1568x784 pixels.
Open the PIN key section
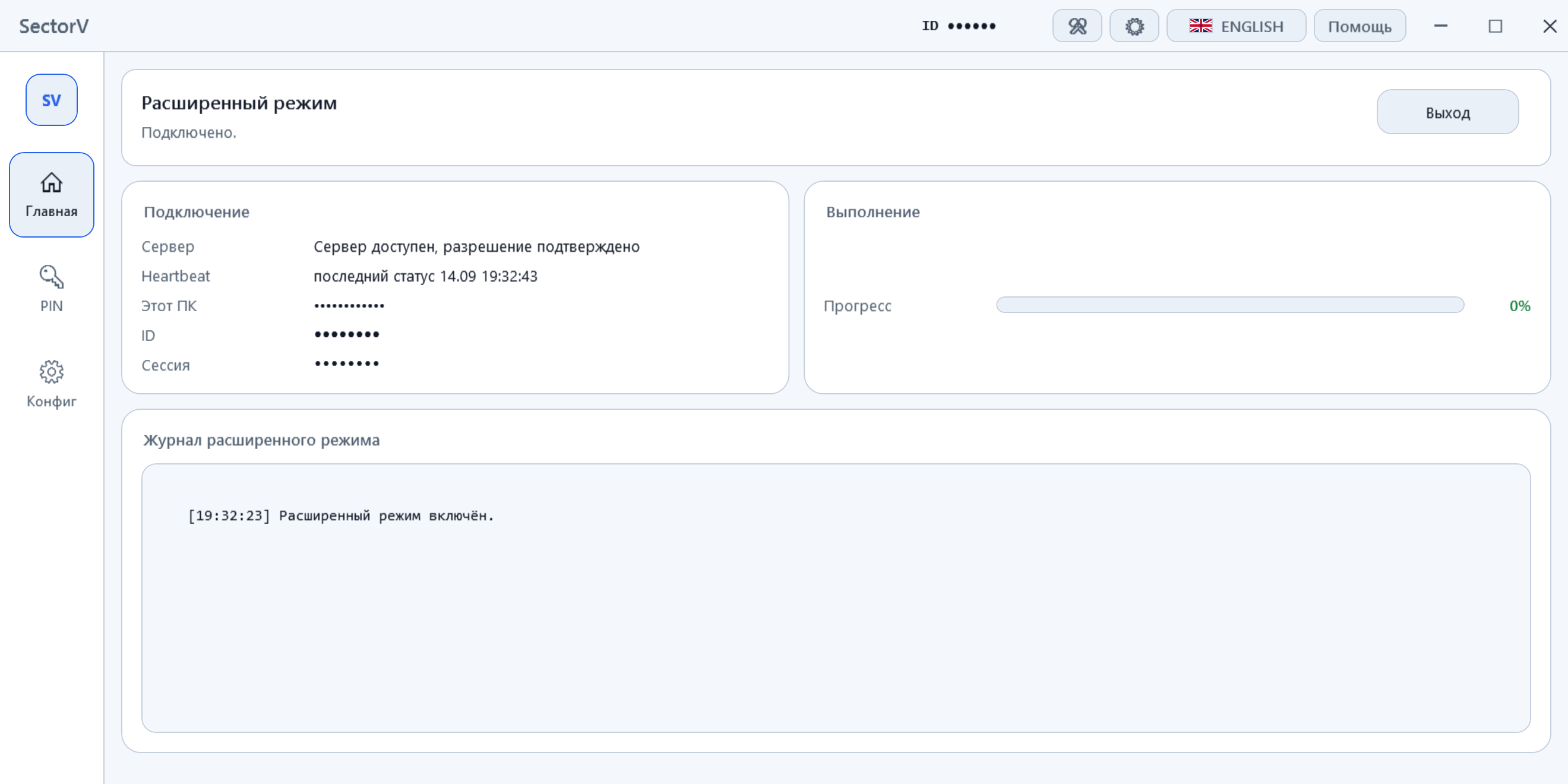point(52,289)
